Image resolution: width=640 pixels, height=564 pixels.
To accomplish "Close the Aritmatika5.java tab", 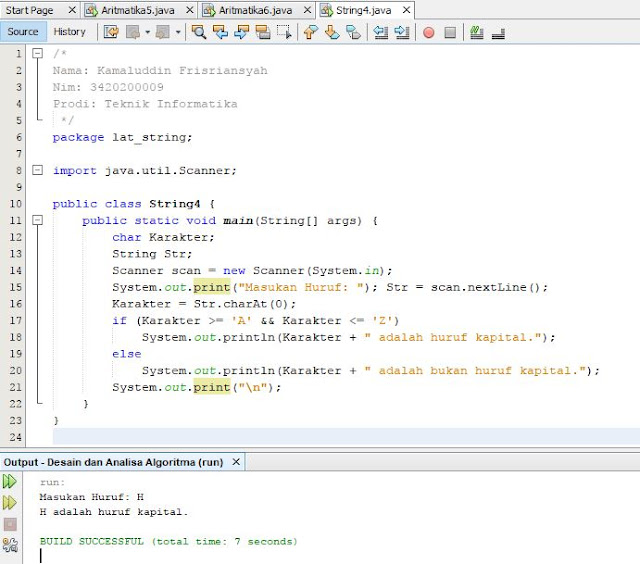I will 190,10.
